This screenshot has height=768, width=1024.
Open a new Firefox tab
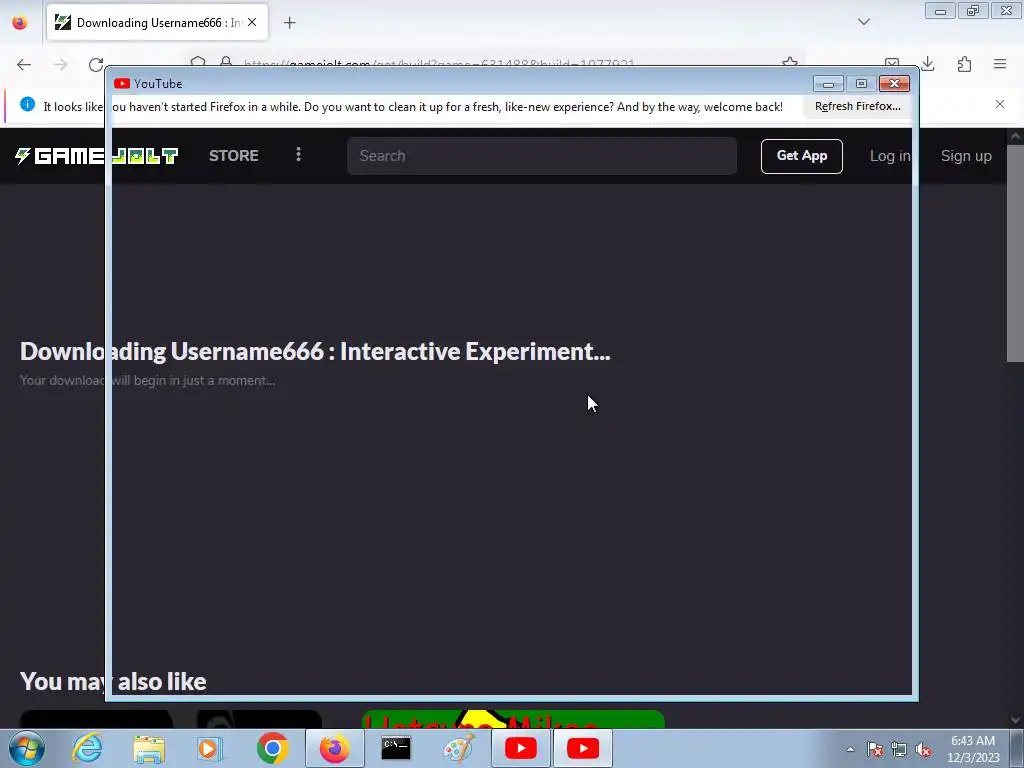click(290, 23)
